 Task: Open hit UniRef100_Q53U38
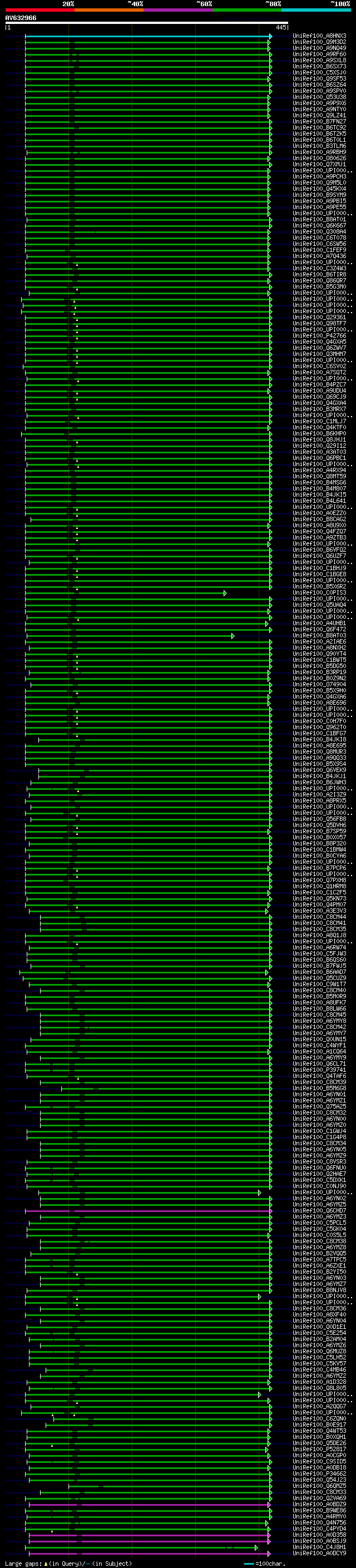click(319, 97)
